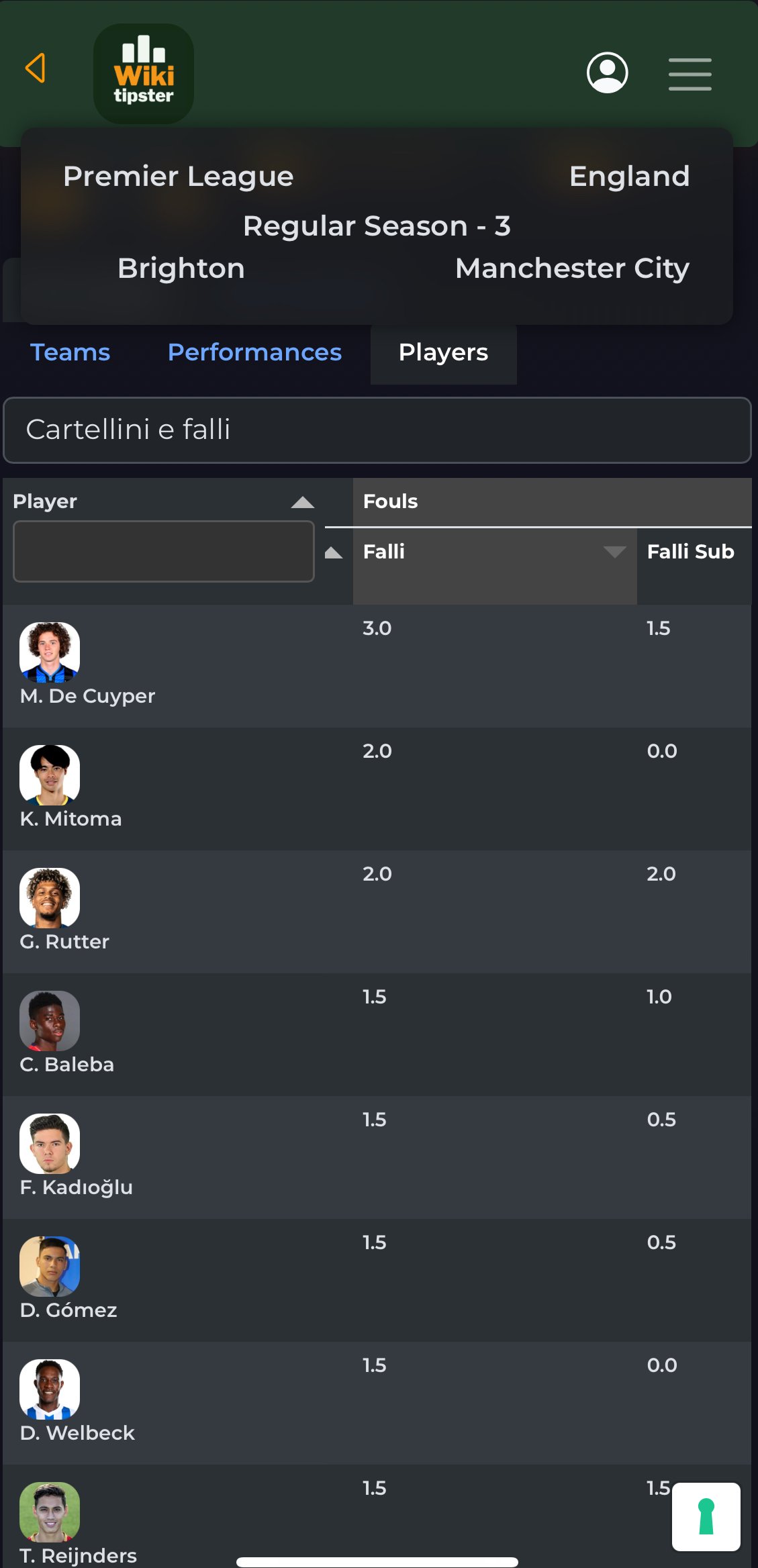758x1568 pixels.
Task: Select the Players tab
Action: point(443,352)
